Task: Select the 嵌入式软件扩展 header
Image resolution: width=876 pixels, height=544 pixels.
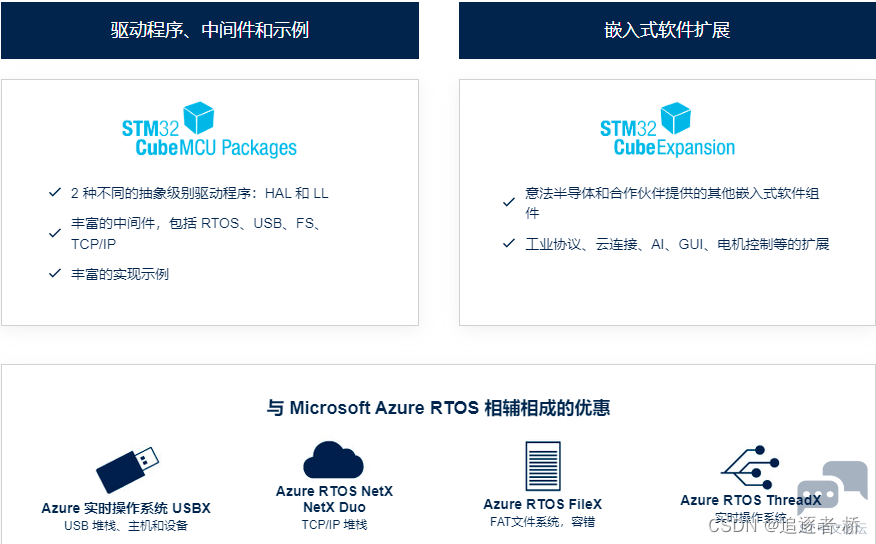Action: point(667,30)
